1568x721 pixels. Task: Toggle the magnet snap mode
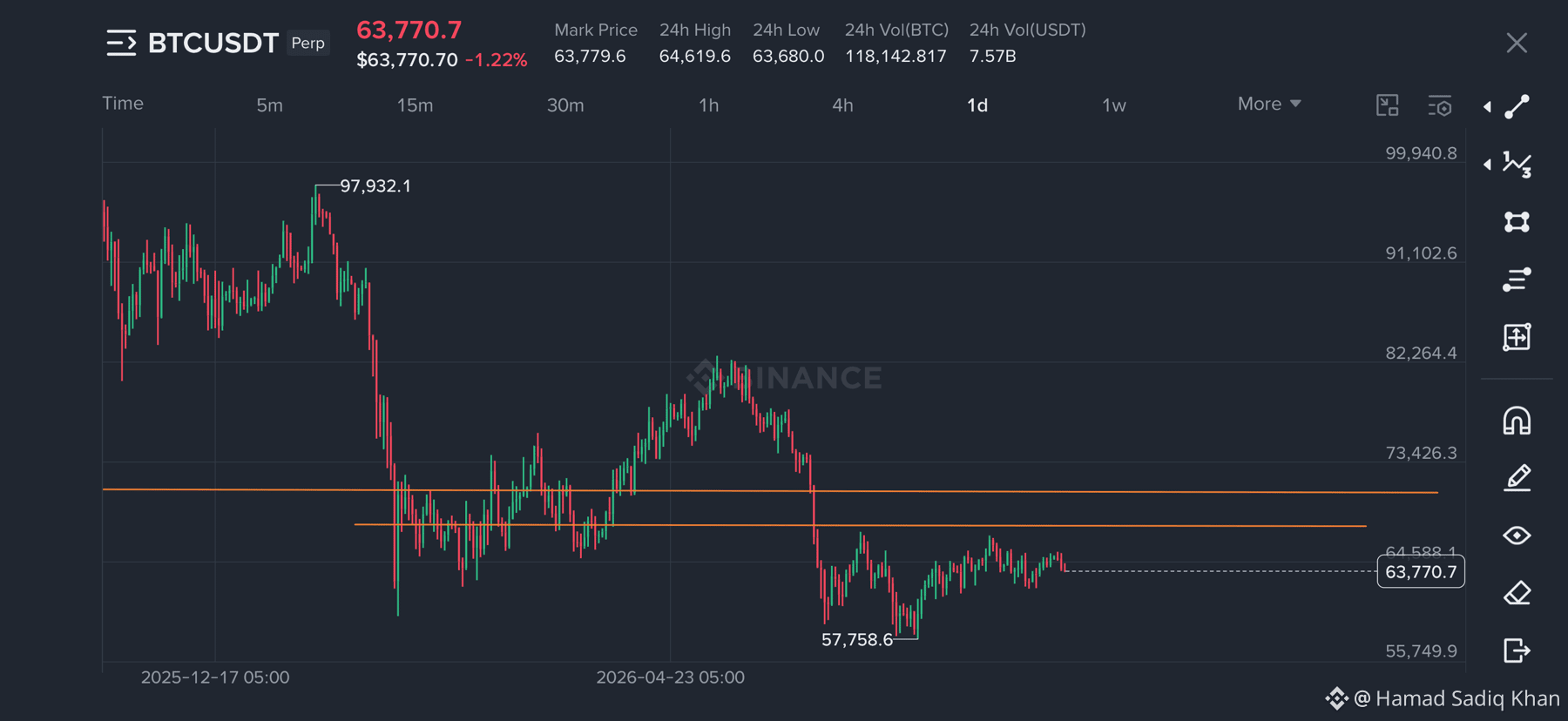(x=1517, y=421)
